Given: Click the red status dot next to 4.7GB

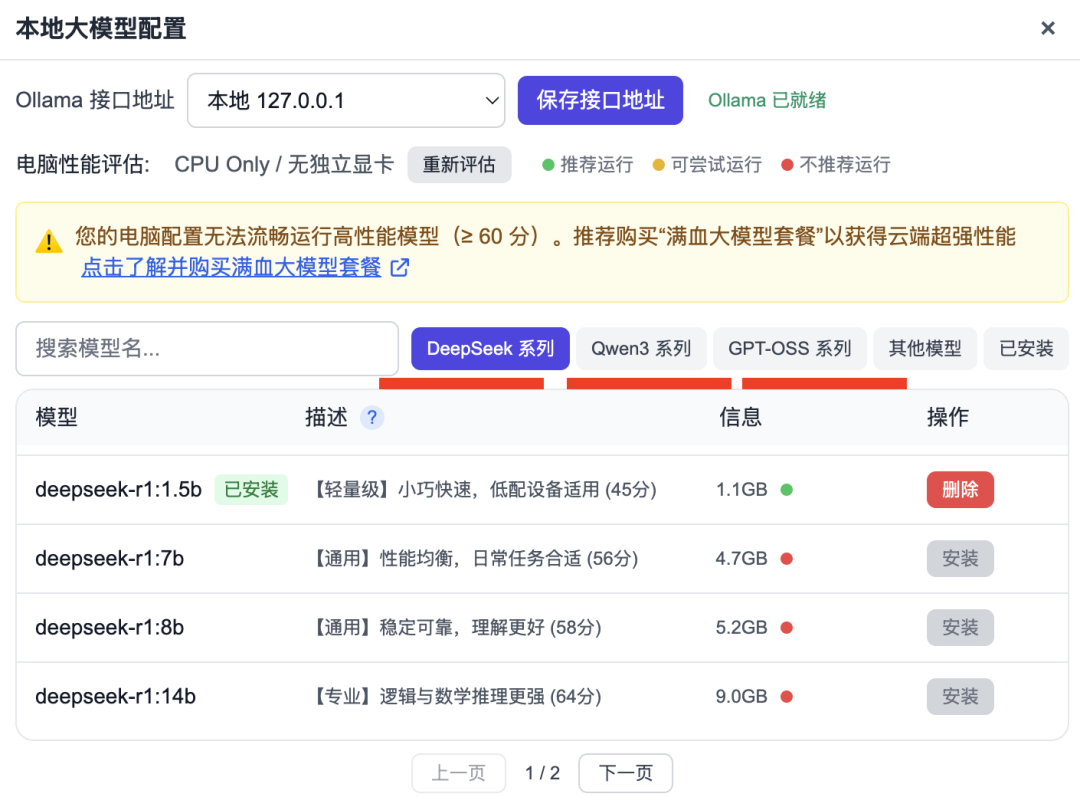Looking at the screenshot, I should pyautogui.click(x=787, y=559).
